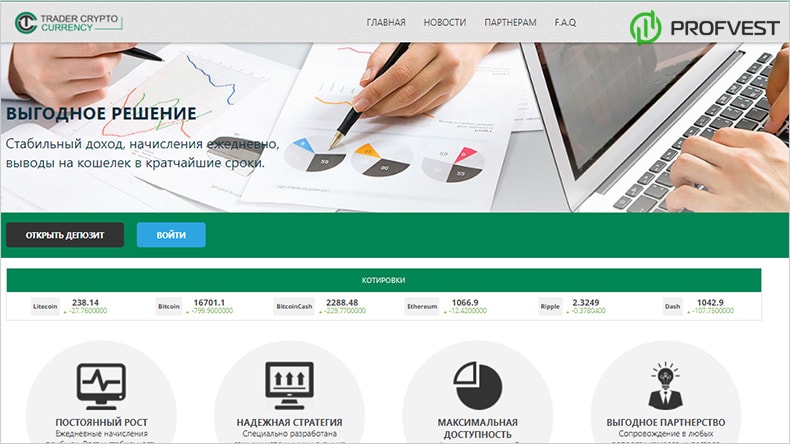Select the BitcoinCash quote label
The height and width of the screenshot is (444, 790).
coord(294,306)
